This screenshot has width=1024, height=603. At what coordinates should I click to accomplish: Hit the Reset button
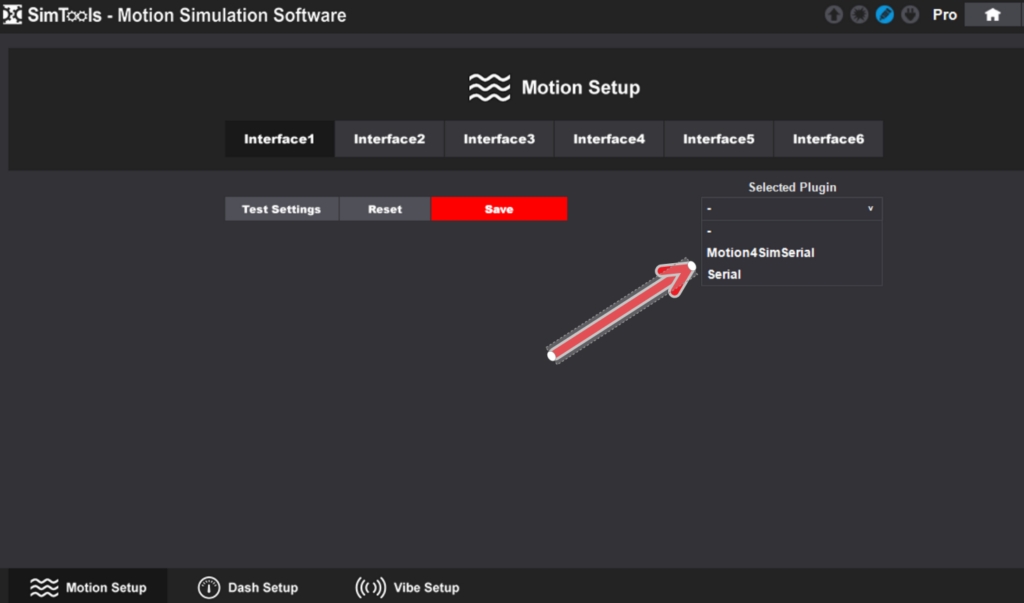(x=385, y=209)
